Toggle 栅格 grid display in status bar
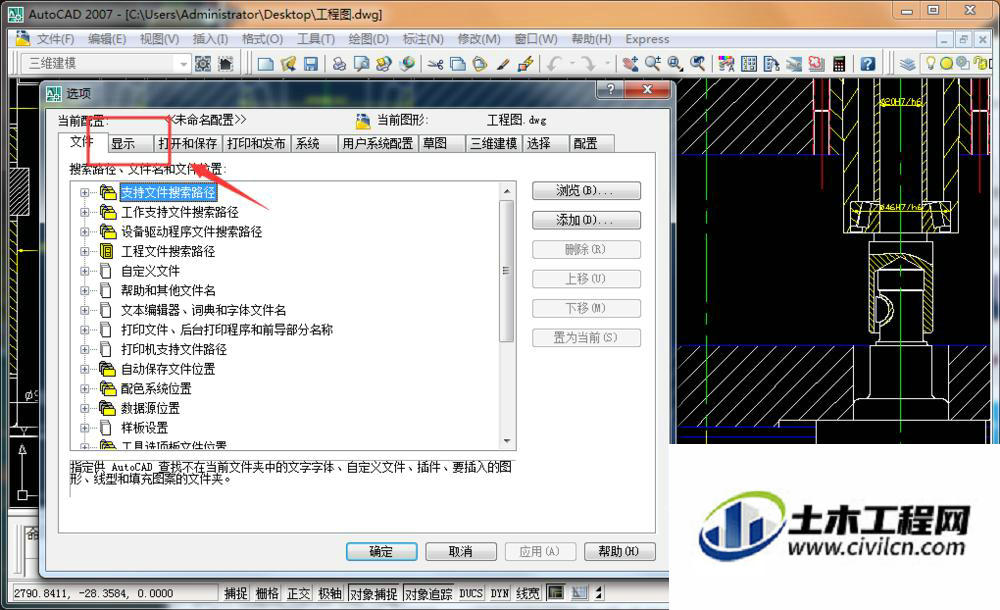The width and height of the screenshot is (1000, 610). tap(267, 593)
